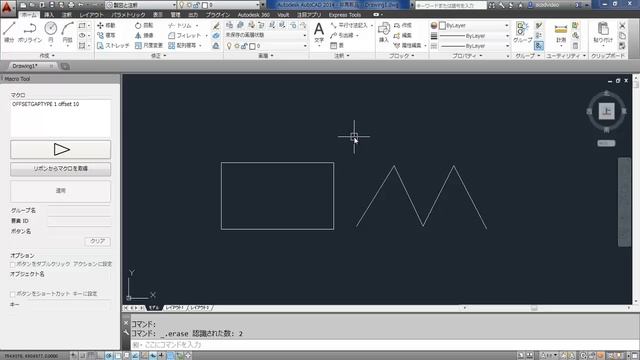Click the Erase pencil icon in Modify panel
This screenshot has height=360, width=640.
(216, 26)
